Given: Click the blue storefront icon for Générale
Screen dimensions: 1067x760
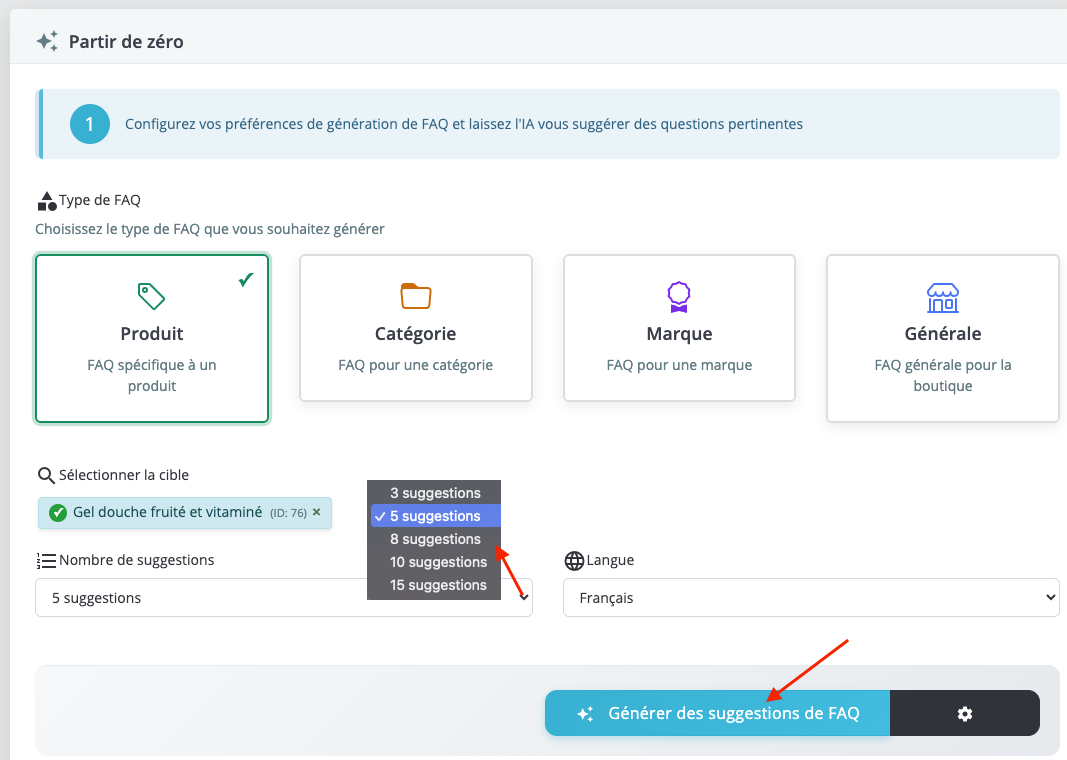Looking at the screenshot, I should pyautogui.click(x=942, y=297).
